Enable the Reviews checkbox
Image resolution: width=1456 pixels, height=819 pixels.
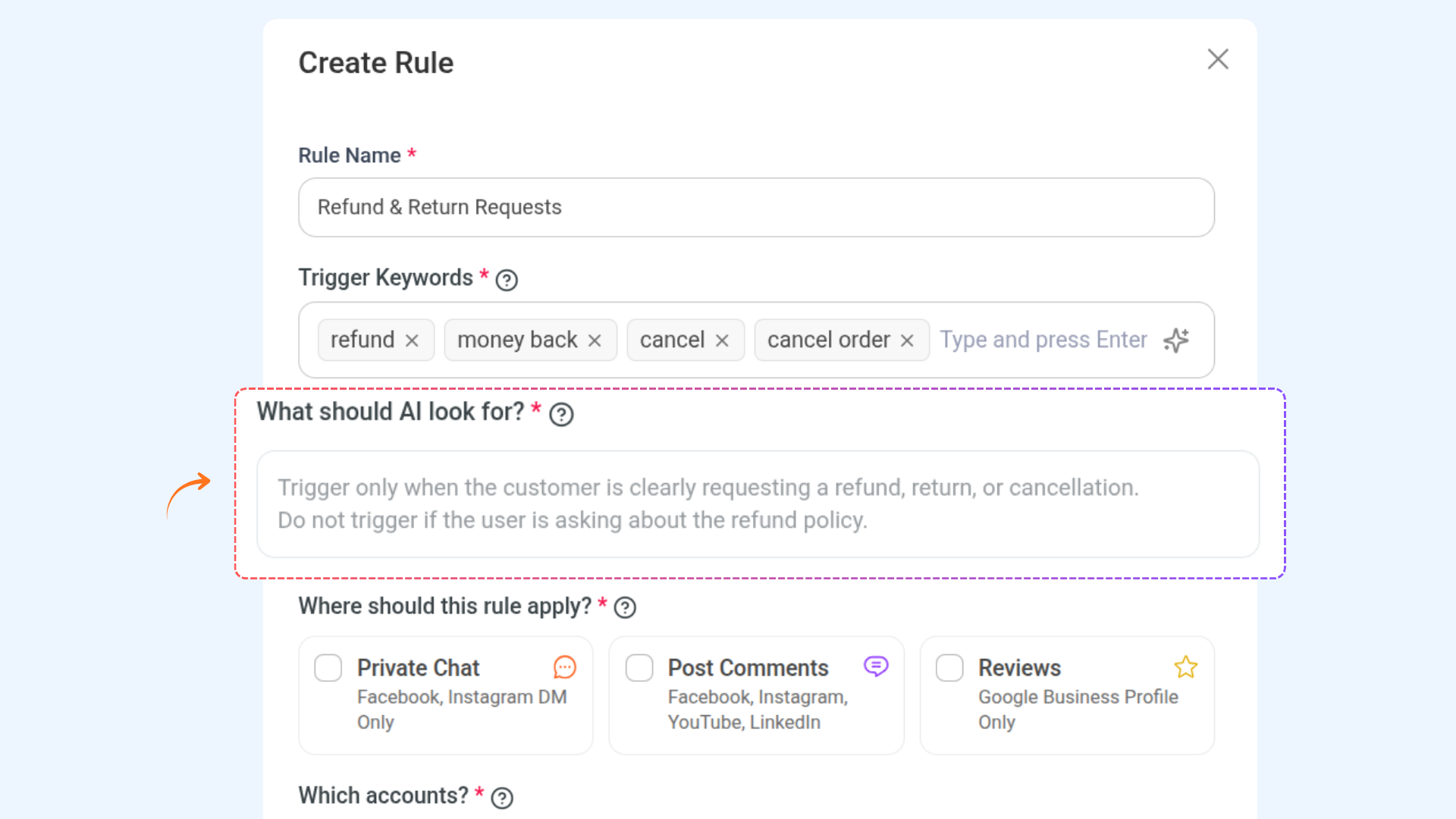[x=949, y=668]
